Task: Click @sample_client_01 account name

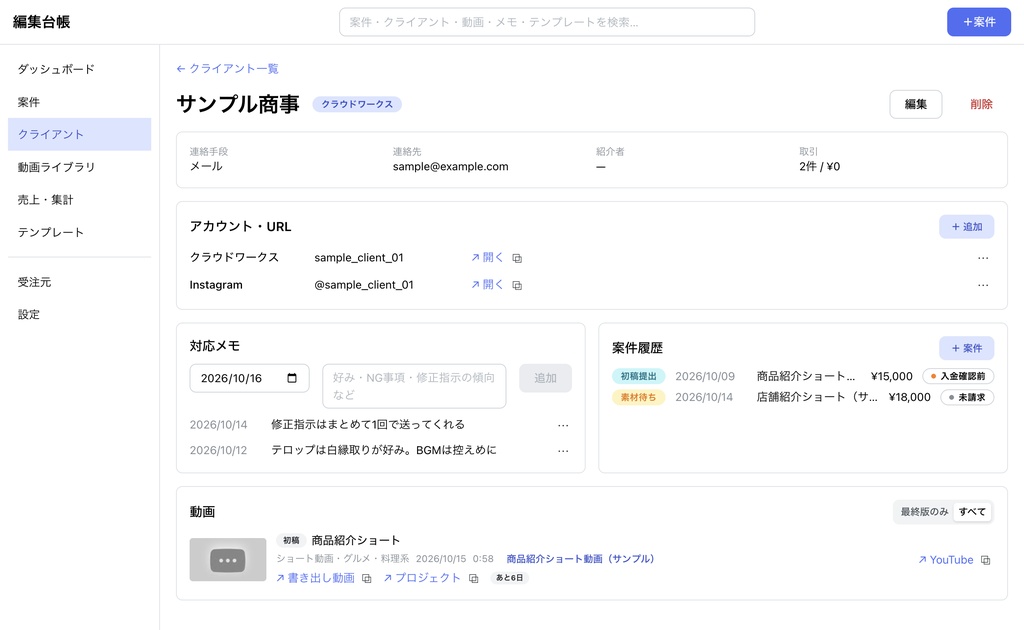Action: [x=364, y=285]
